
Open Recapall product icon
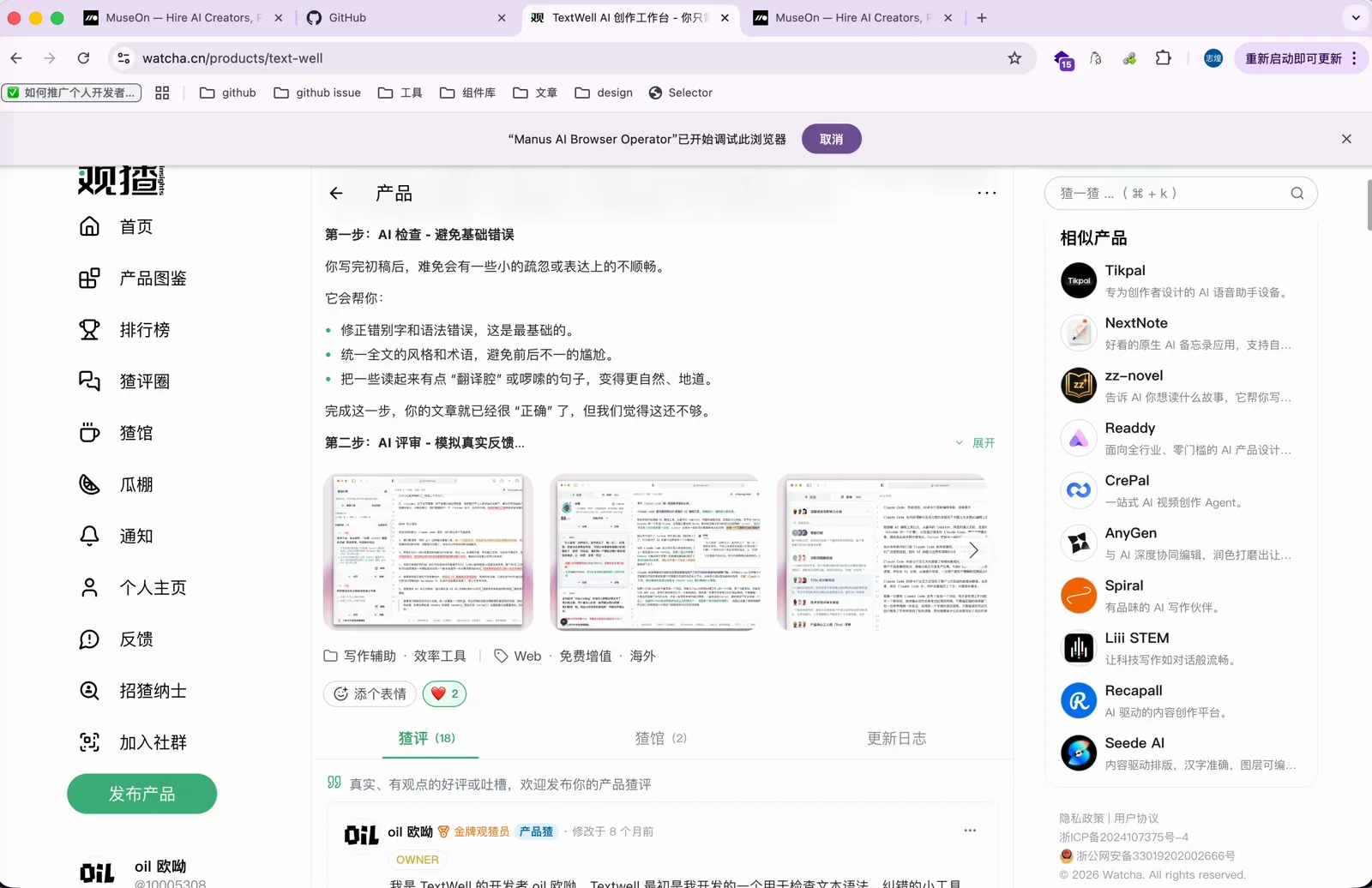(1079, 700)
